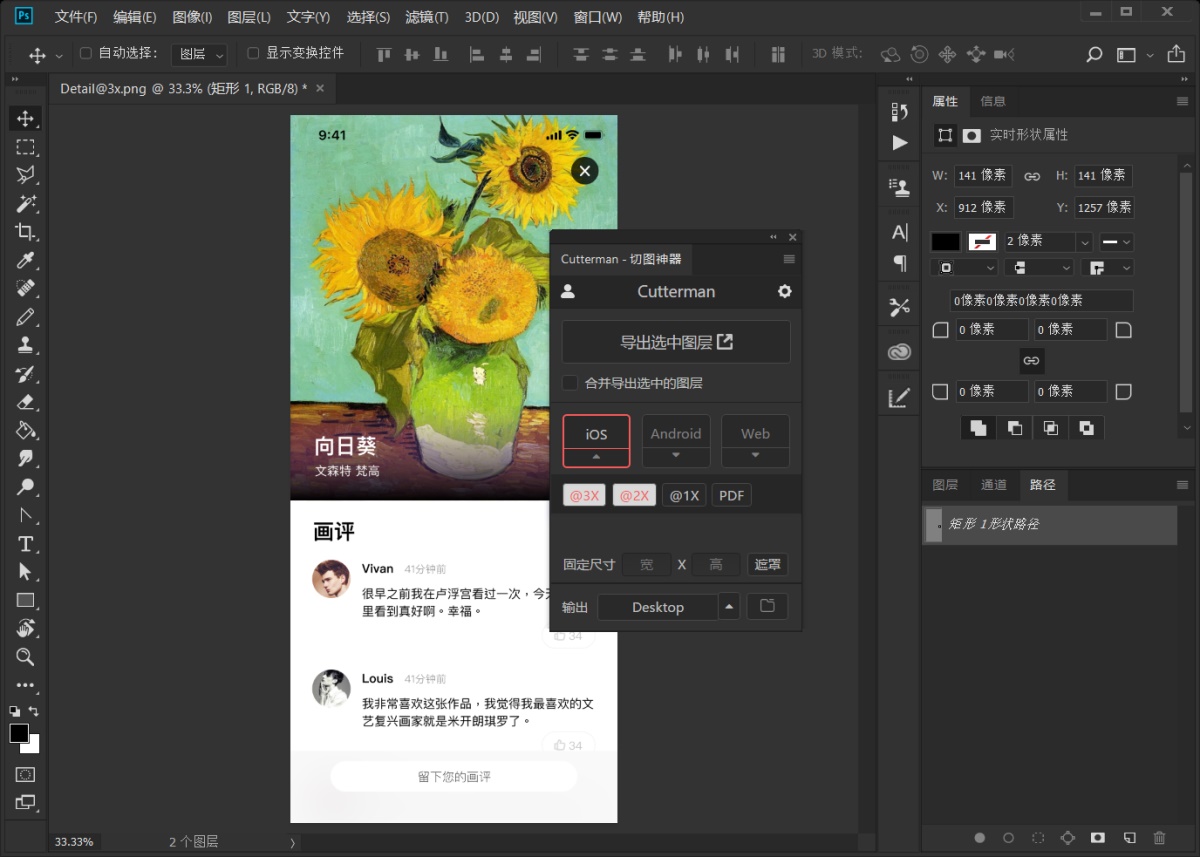Open the 窗口(W) menu
This screenshot has height=857, width=1200.
[597, 17]
